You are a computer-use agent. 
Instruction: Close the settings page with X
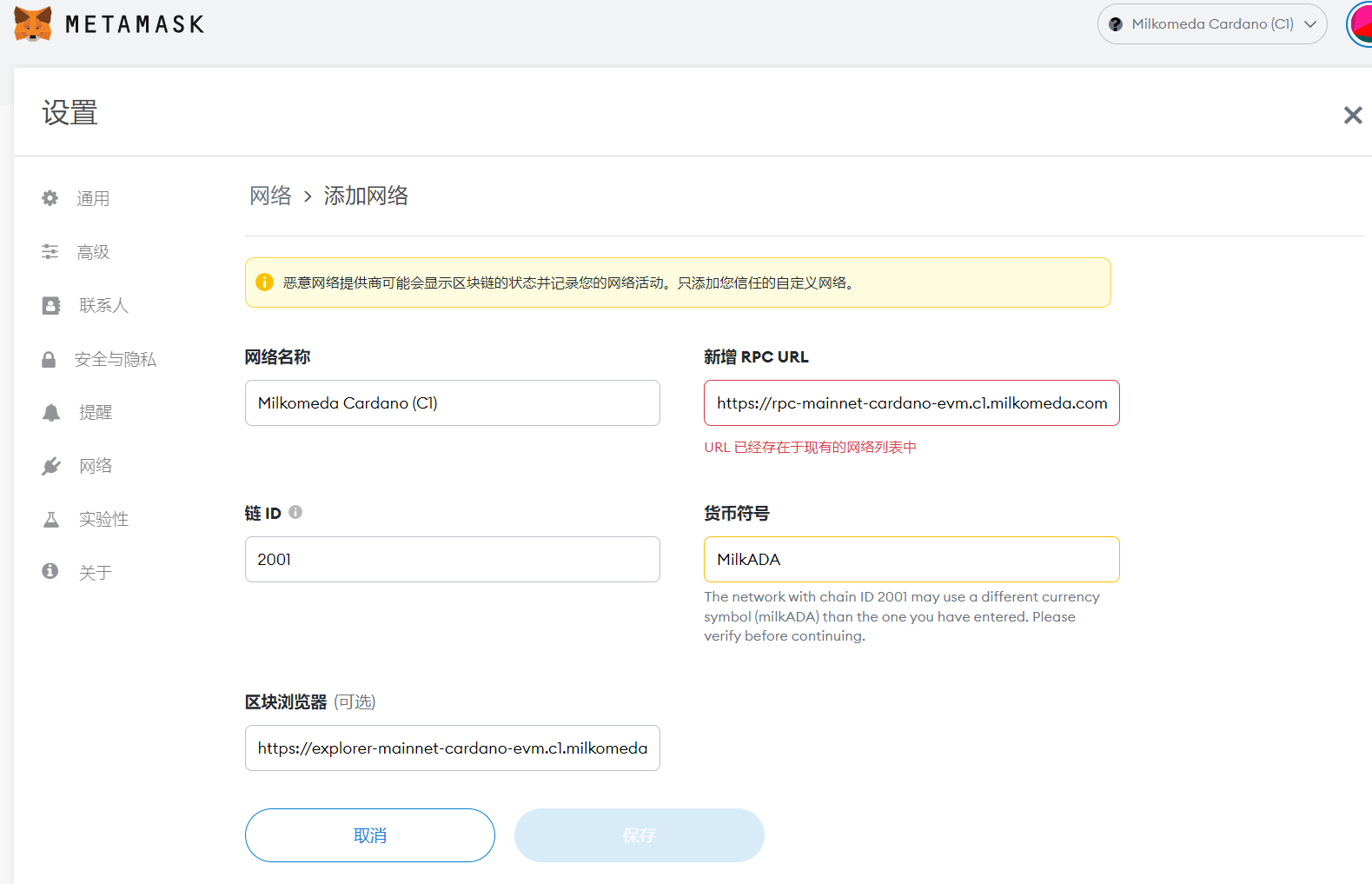tap(1352, 115)
